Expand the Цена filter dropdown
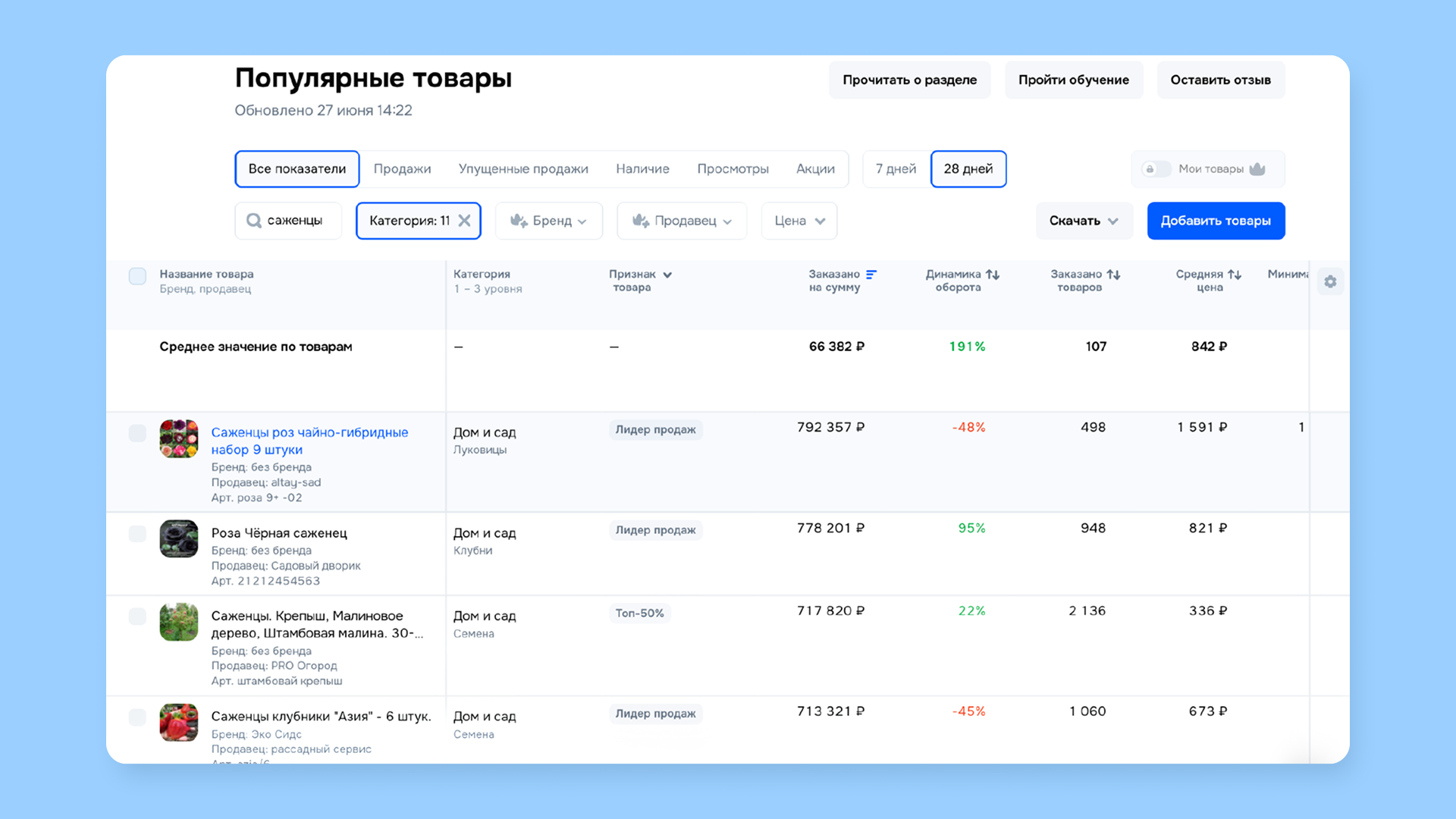 (x=799, y=221)
